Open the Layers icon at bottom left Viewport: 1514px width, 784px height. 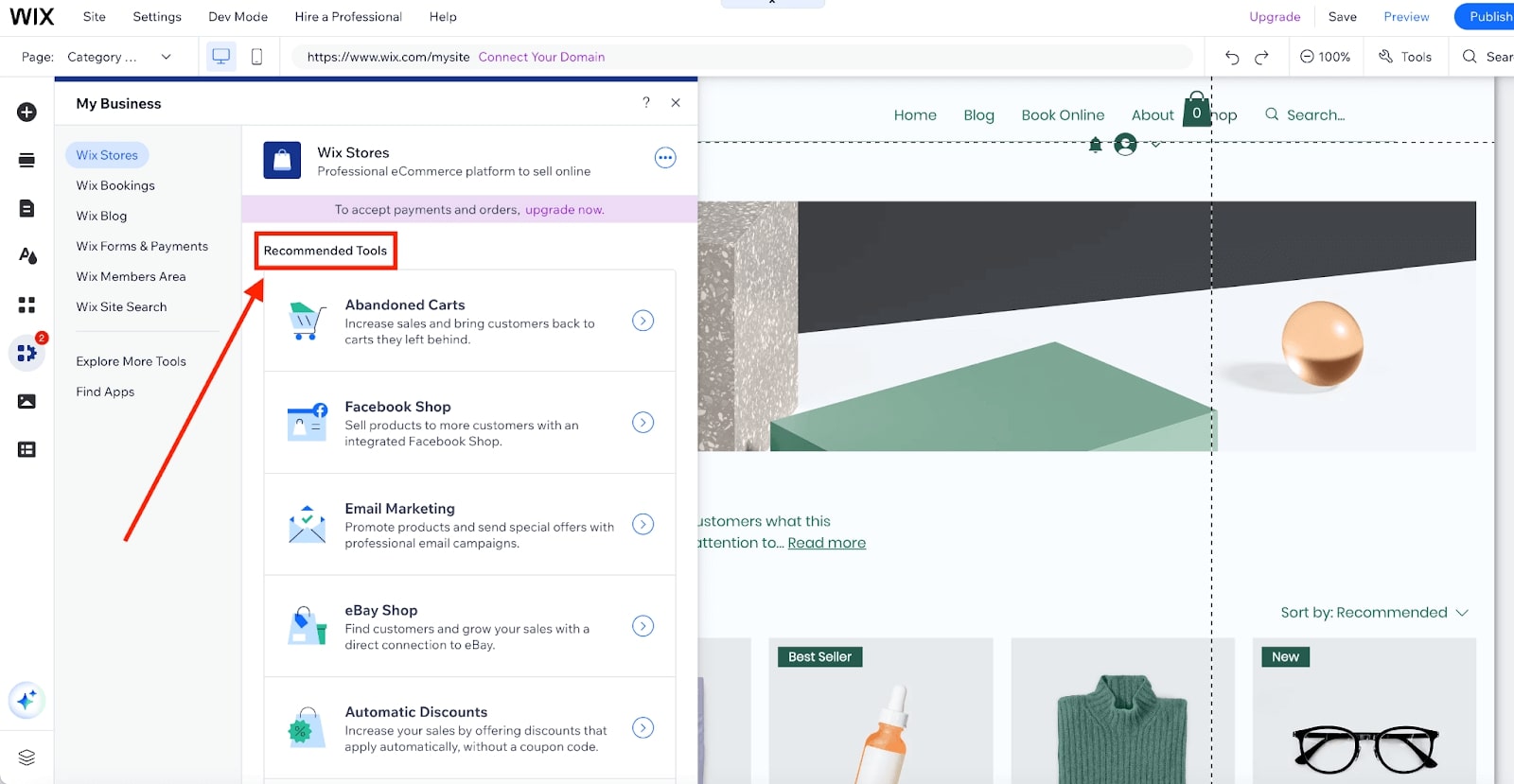click(x=26, y=758)
